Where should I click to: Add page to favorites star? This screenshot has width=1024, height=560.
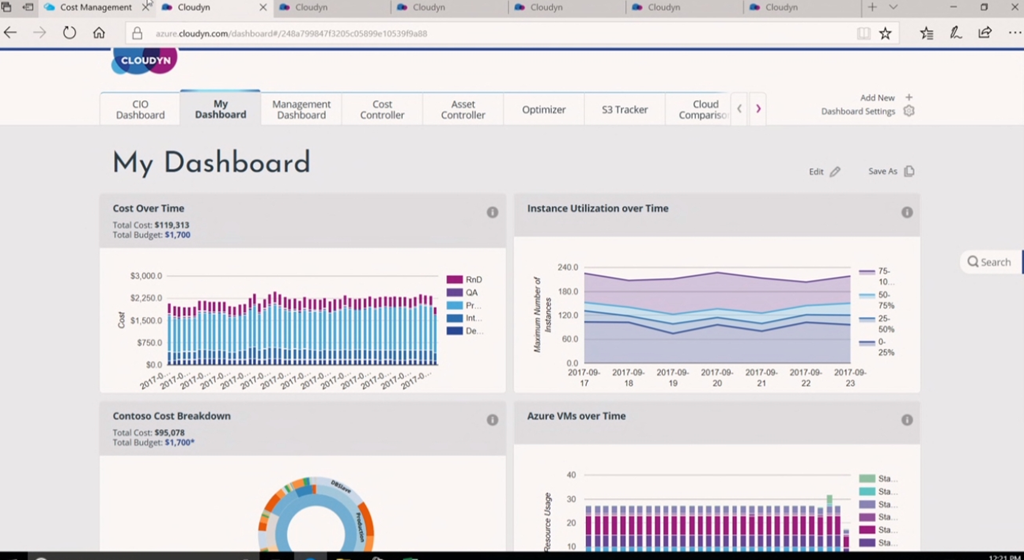click(885, 33)
